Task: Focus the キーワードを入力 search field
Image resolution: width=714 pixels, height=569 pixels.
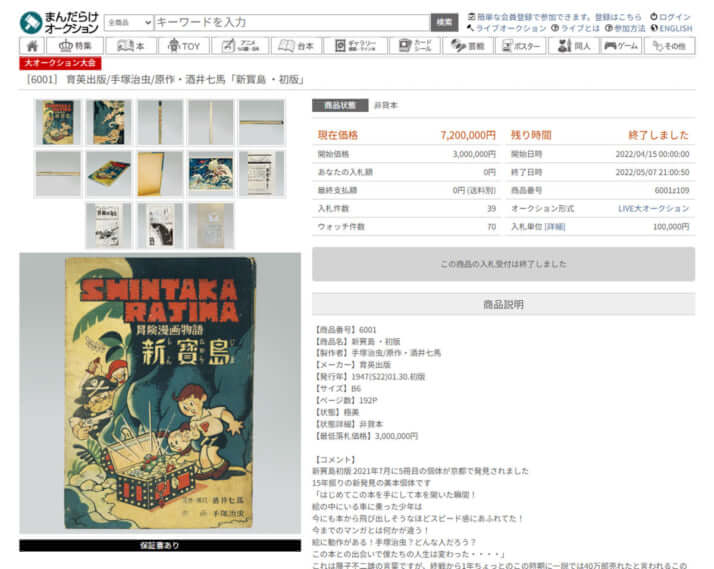Action: [x=292, y=22]
